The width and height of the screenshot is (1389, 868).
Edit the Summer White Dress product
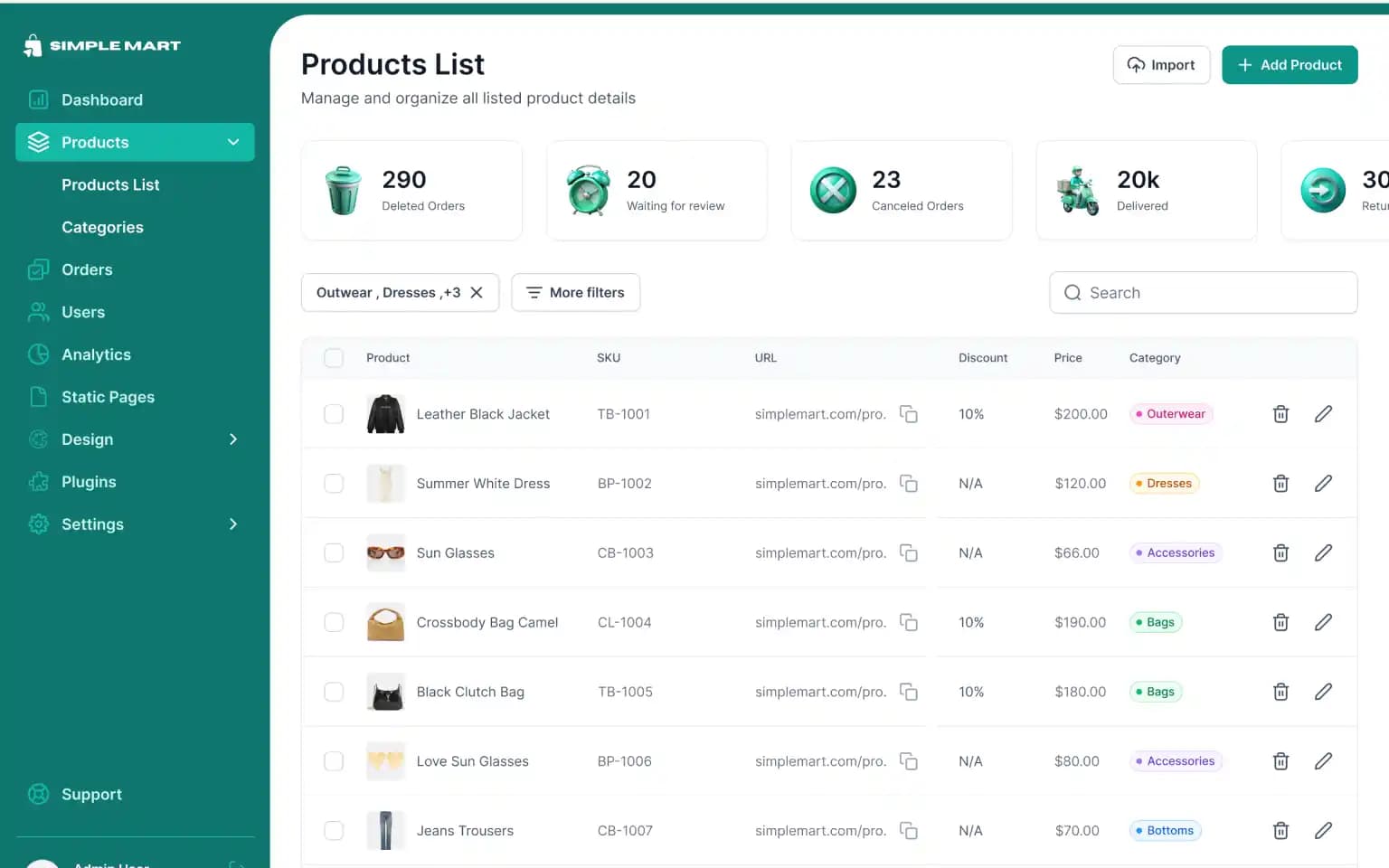pos(1323,484)
